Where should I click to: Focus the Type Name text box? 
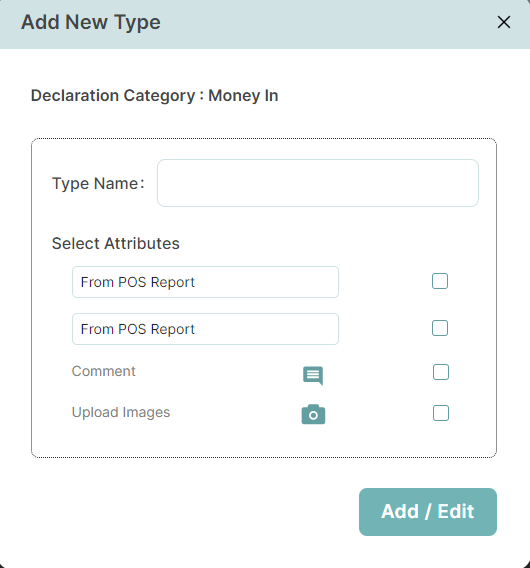[x=318, y=183]
